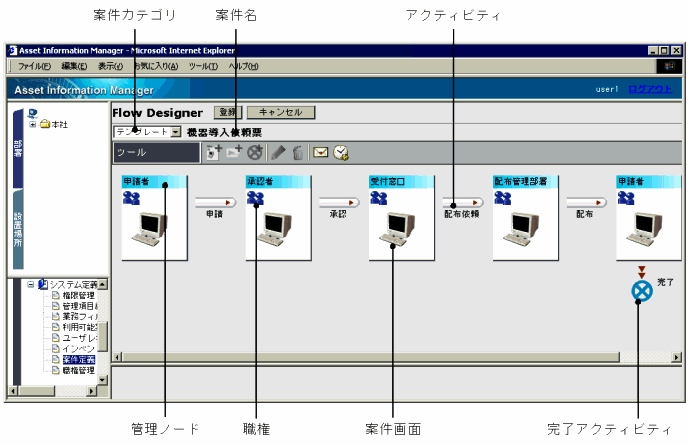Click the user group icon in 受付窓口 node
The height and width of the screenshot is (445, 688).
coord(379,198)
